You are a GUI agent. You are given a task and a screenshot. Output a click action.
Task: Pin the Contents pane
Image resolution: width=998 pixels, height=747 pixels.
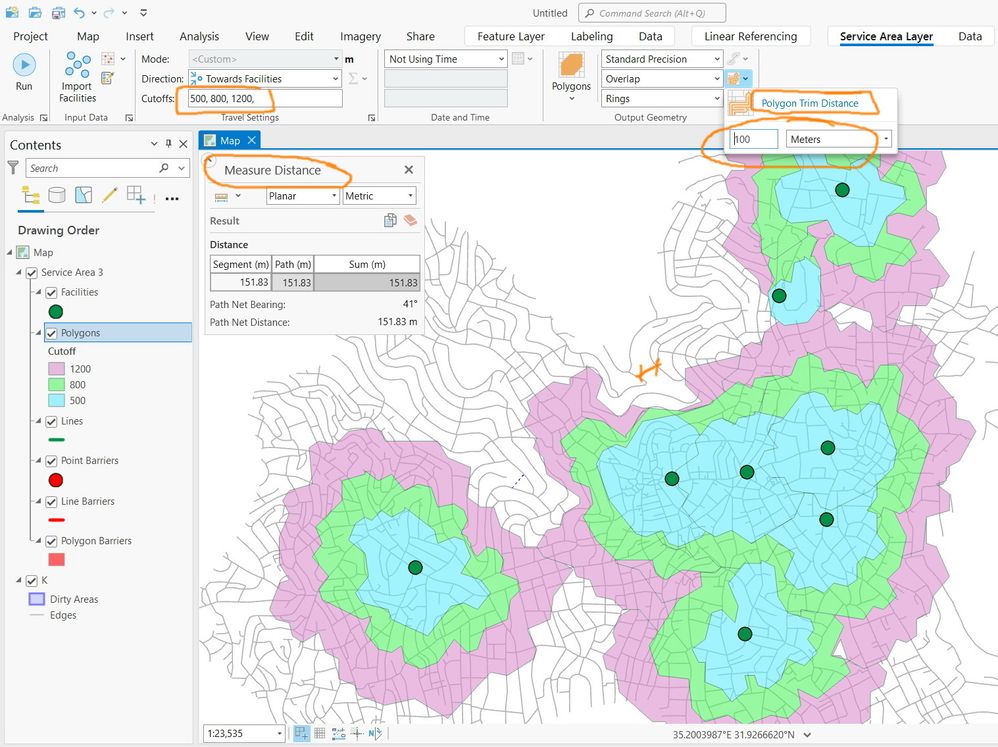pyautogui.click(x=168, y=144)
